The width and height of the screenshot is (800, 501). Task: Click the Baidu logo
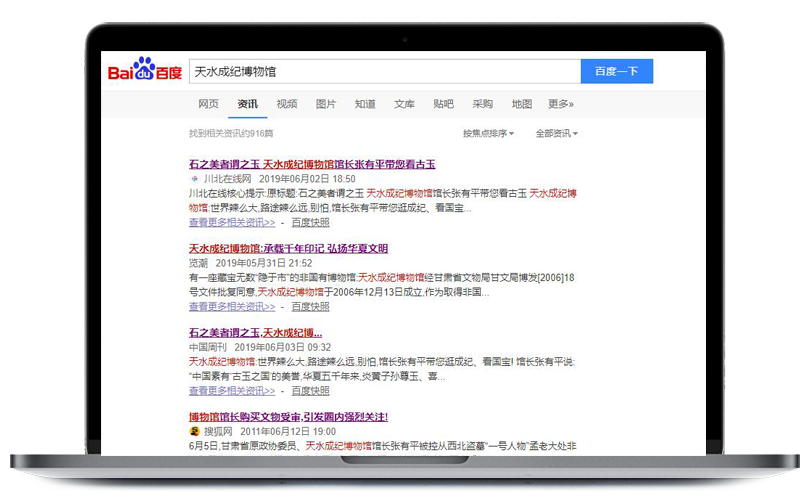(x=144, y=69)
